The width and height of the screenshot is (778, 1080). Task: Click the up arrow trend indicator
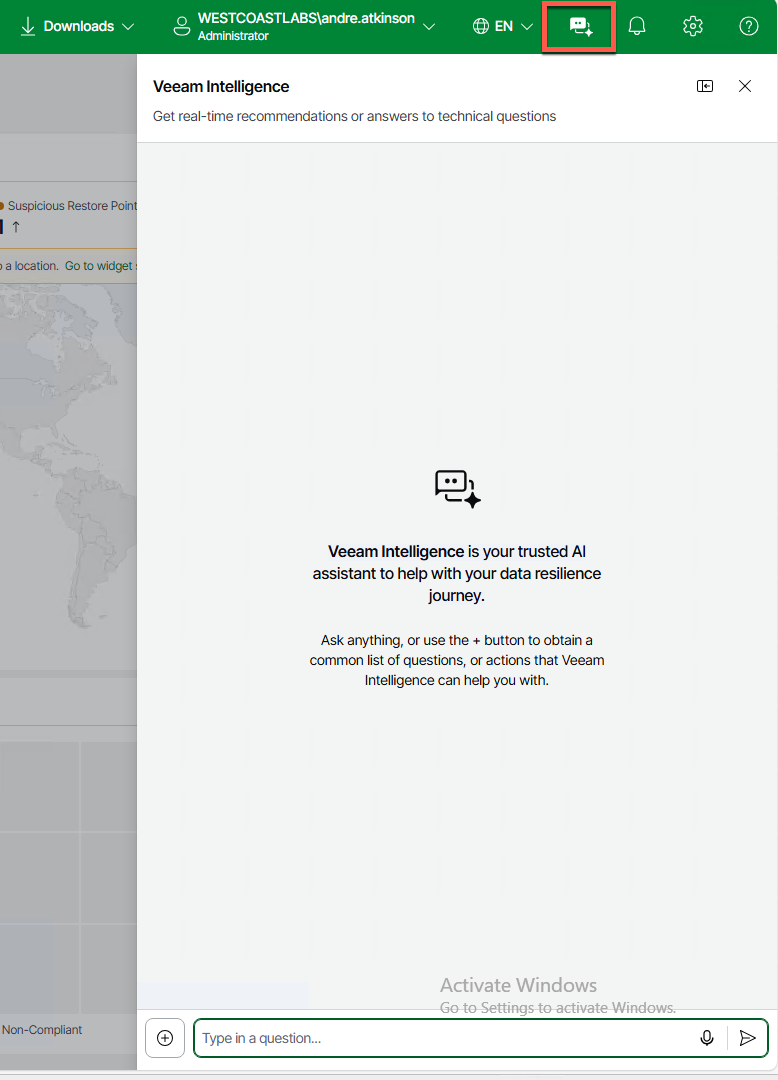coord(16,227)
